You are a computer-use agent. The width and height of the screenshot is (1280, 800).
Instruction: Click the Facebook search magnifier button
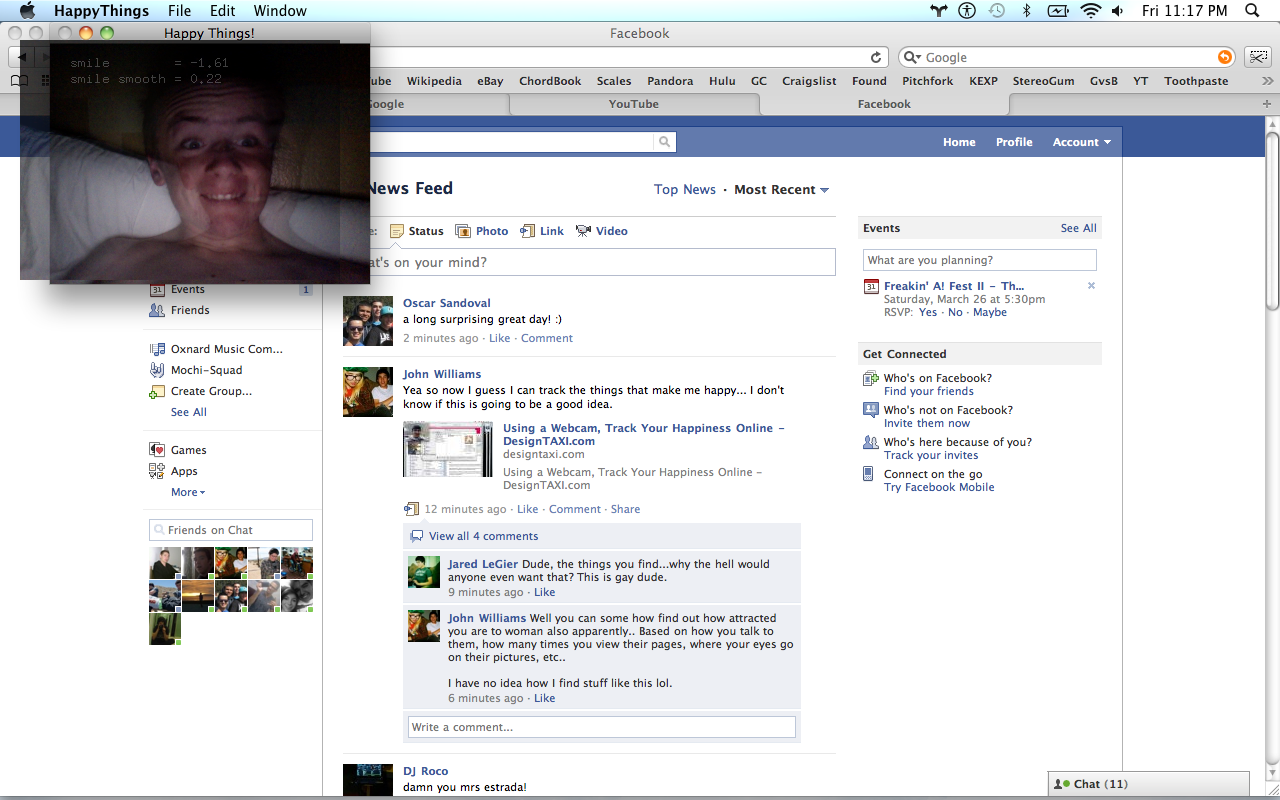pos(664,143)
